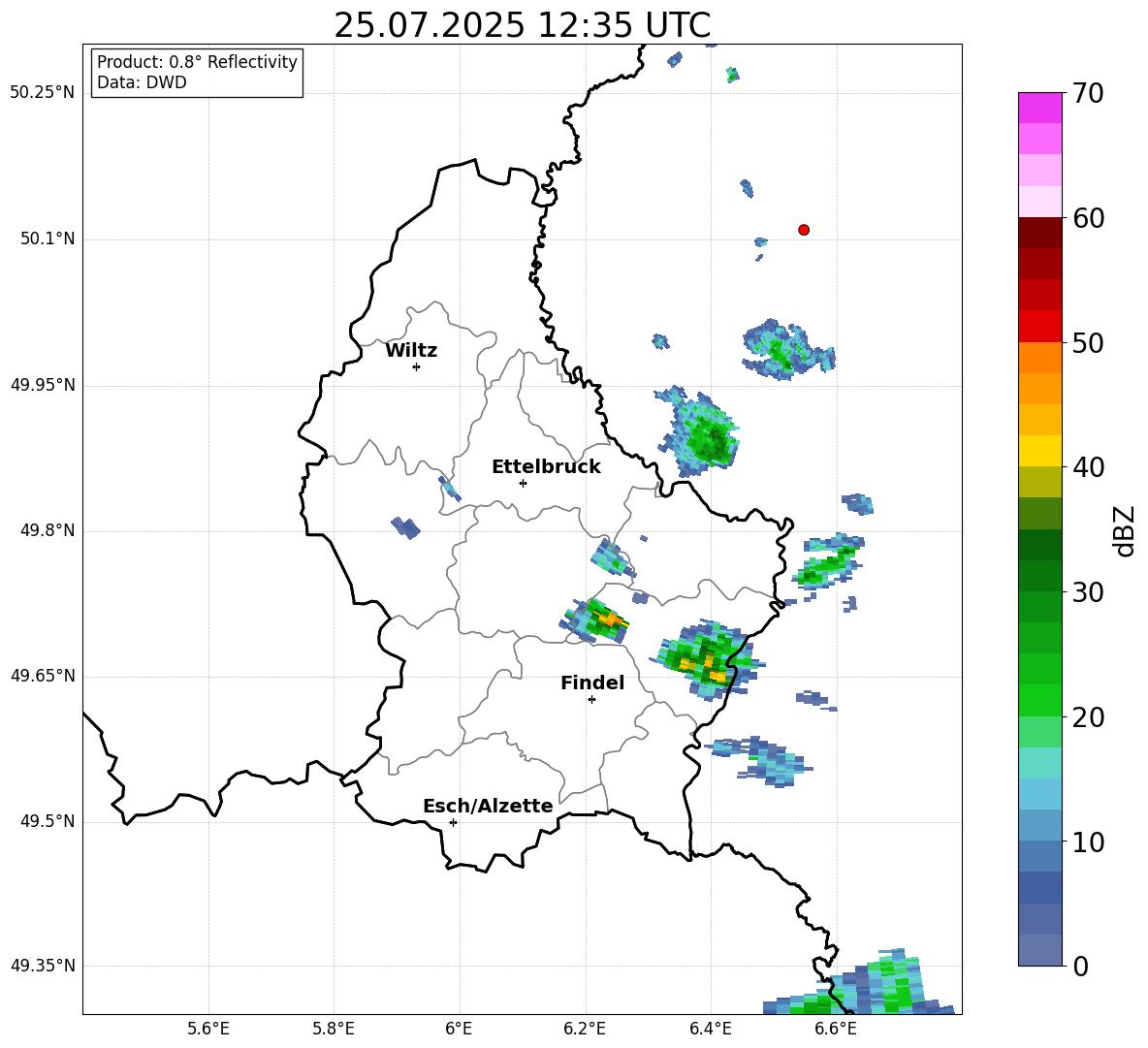Click the colorbar tick label 40

click(x=1088, y=467)
